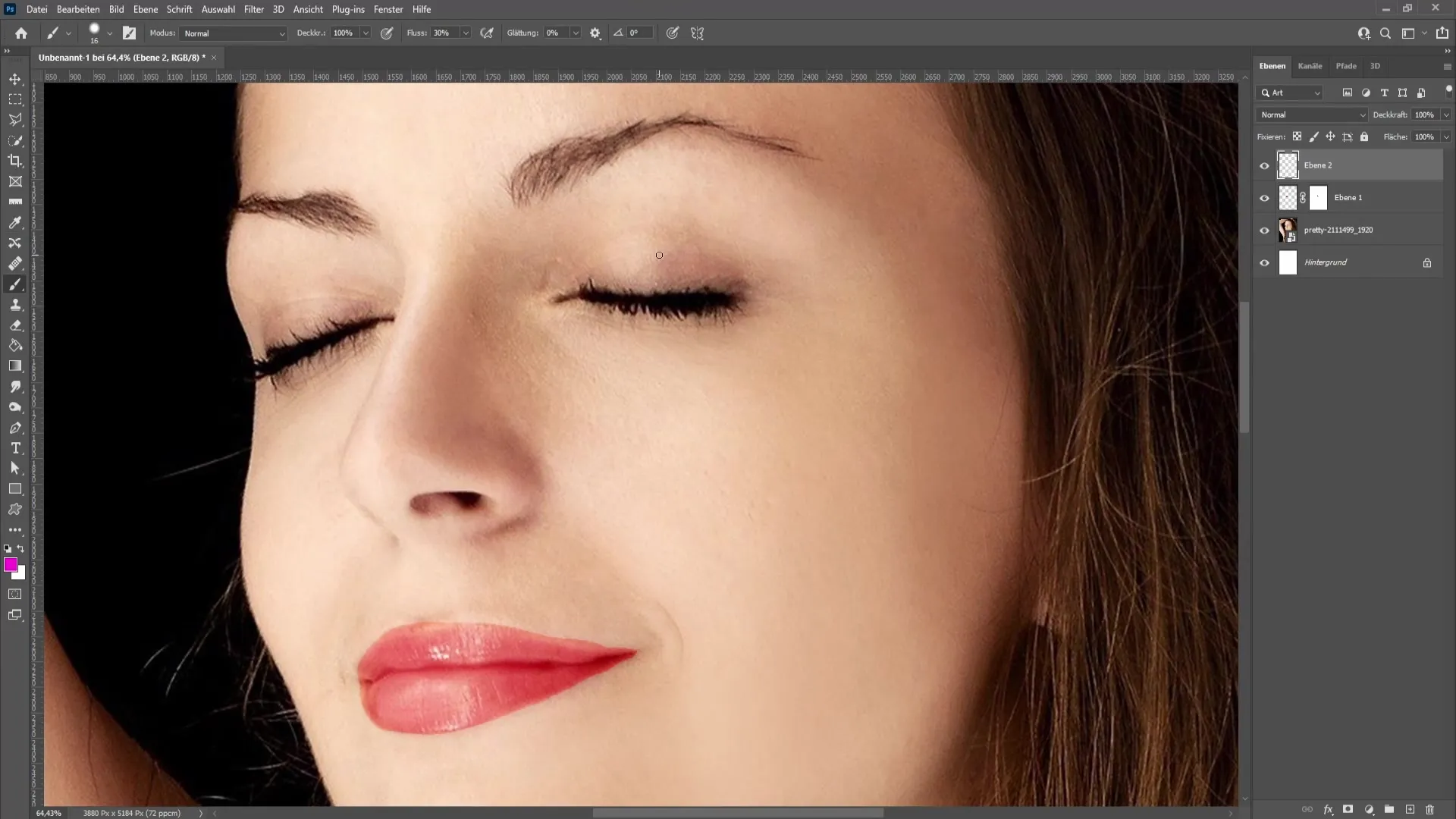Select the Brush tool in toolbar
This screenshot has height=819, width=1456.
15,284
